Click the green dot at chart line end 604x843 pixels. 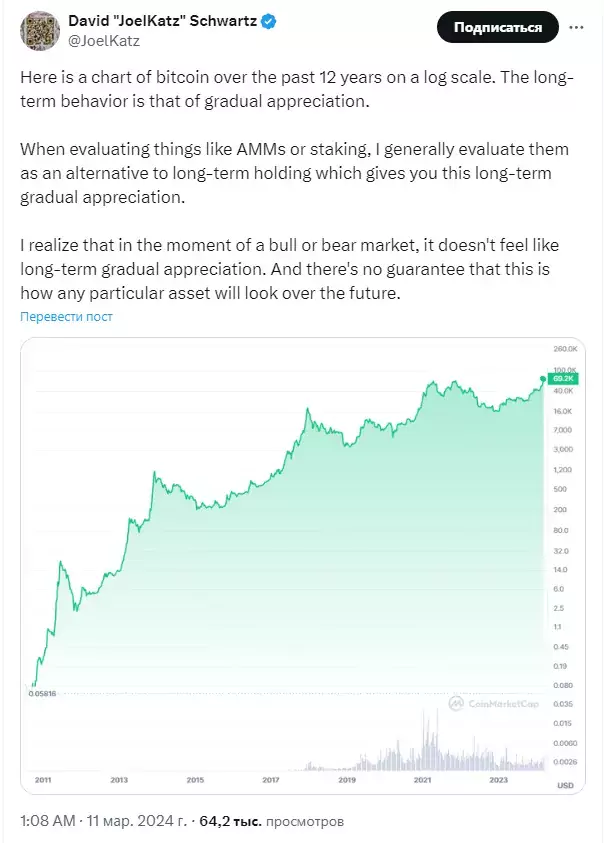(545, 377)
